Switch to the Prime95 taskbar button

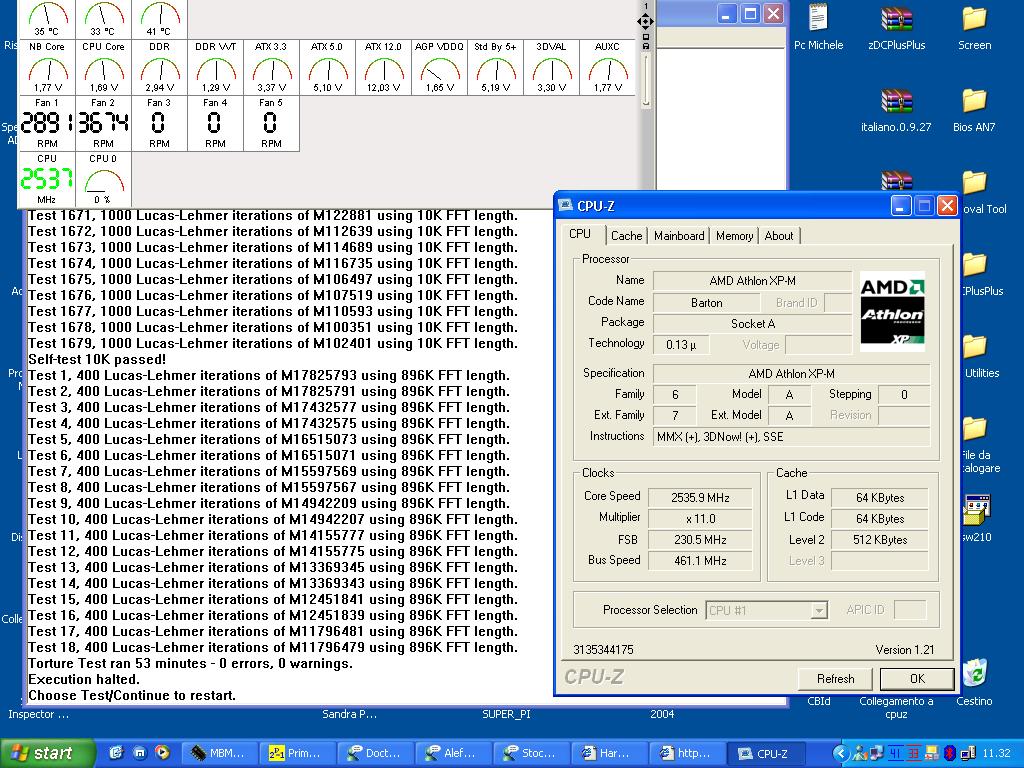pyautogui.click(x=297, y=753)
